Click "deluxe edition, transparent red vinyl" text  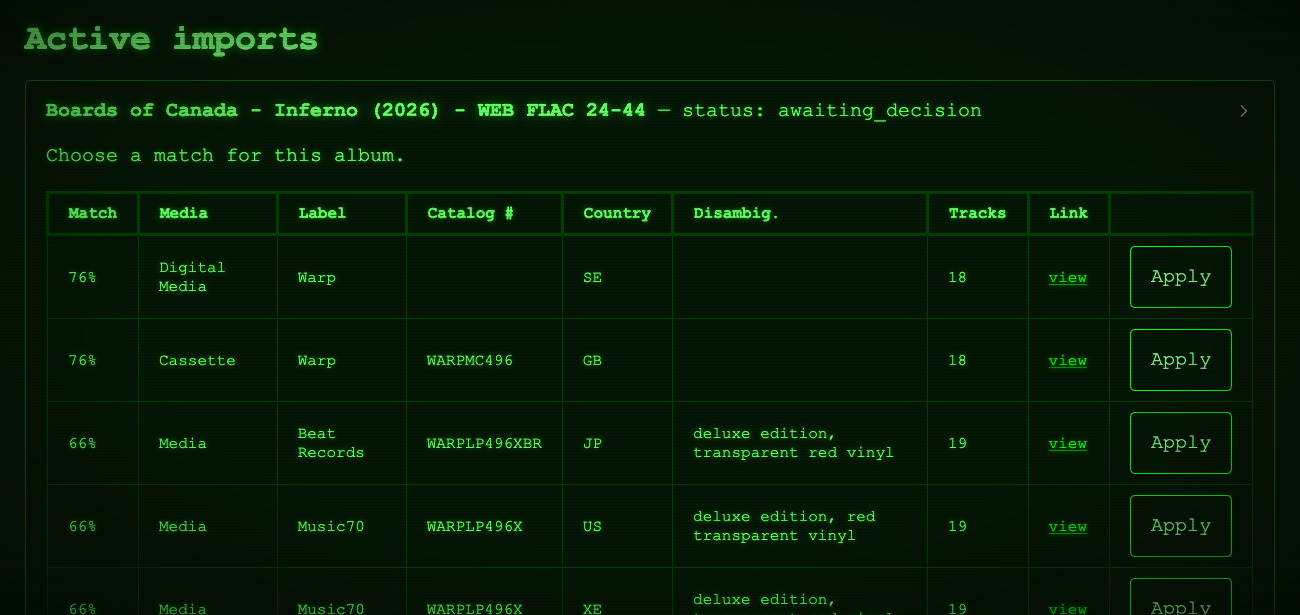click(793, 443)
